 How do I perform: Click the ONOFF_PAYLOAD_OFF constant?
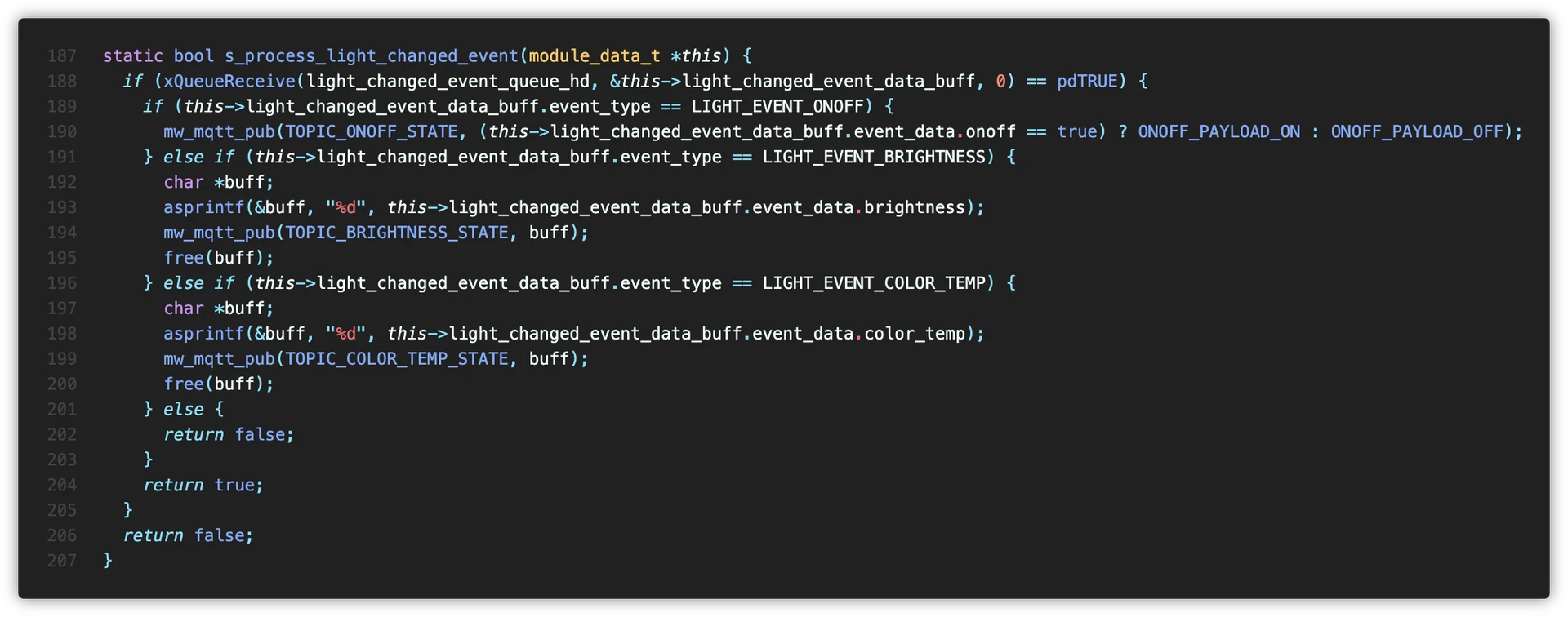click(1417, 132)
